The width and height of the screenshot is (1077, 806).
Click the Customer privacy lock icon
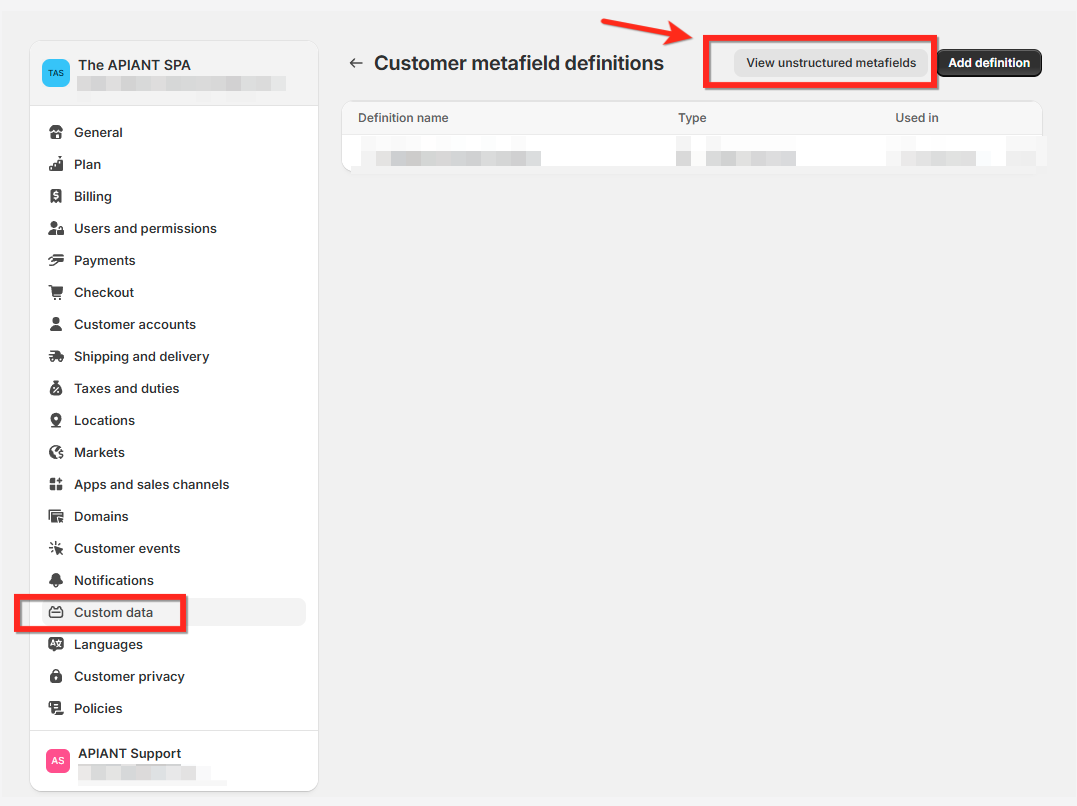(56, 676)
